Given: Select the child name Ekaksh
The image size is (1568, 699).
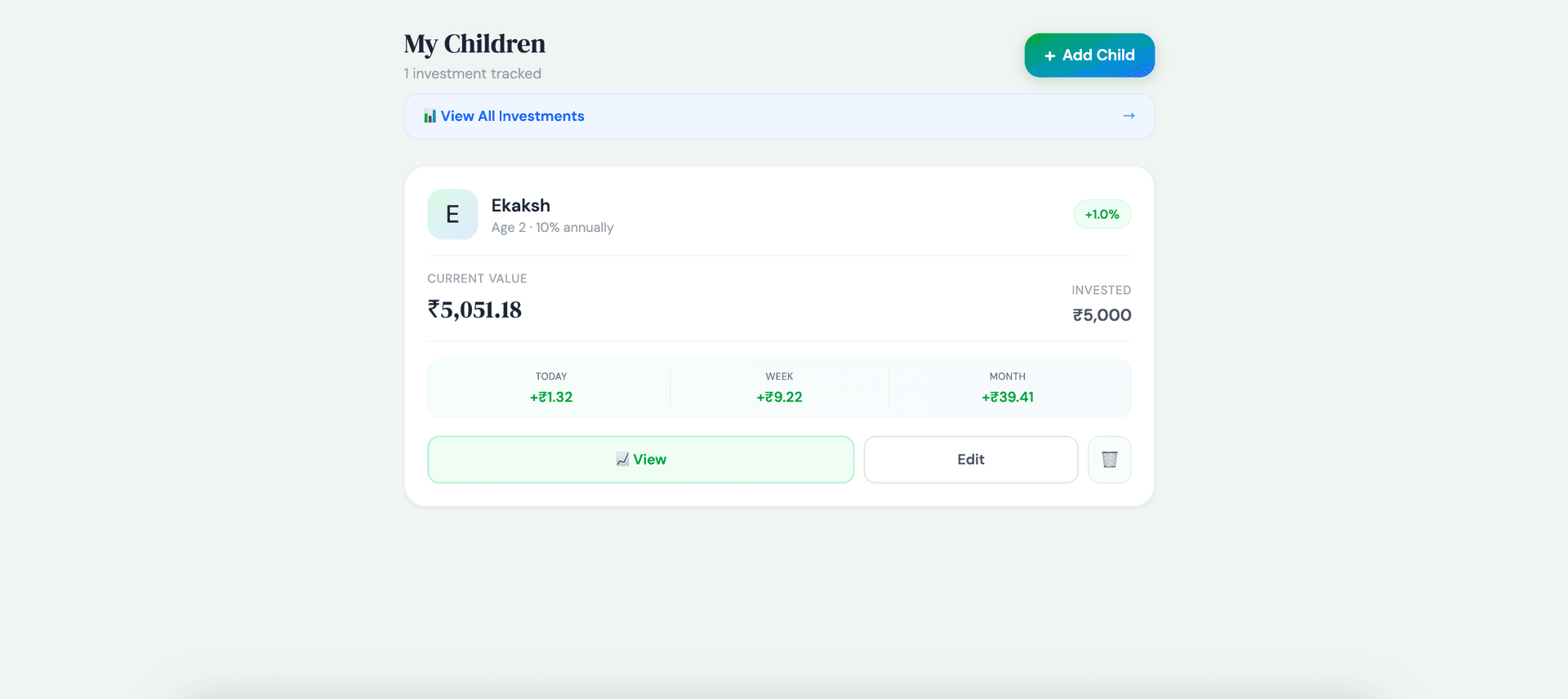Looking at the screenshot, I should pyautogui.click(x=520, y=206).
